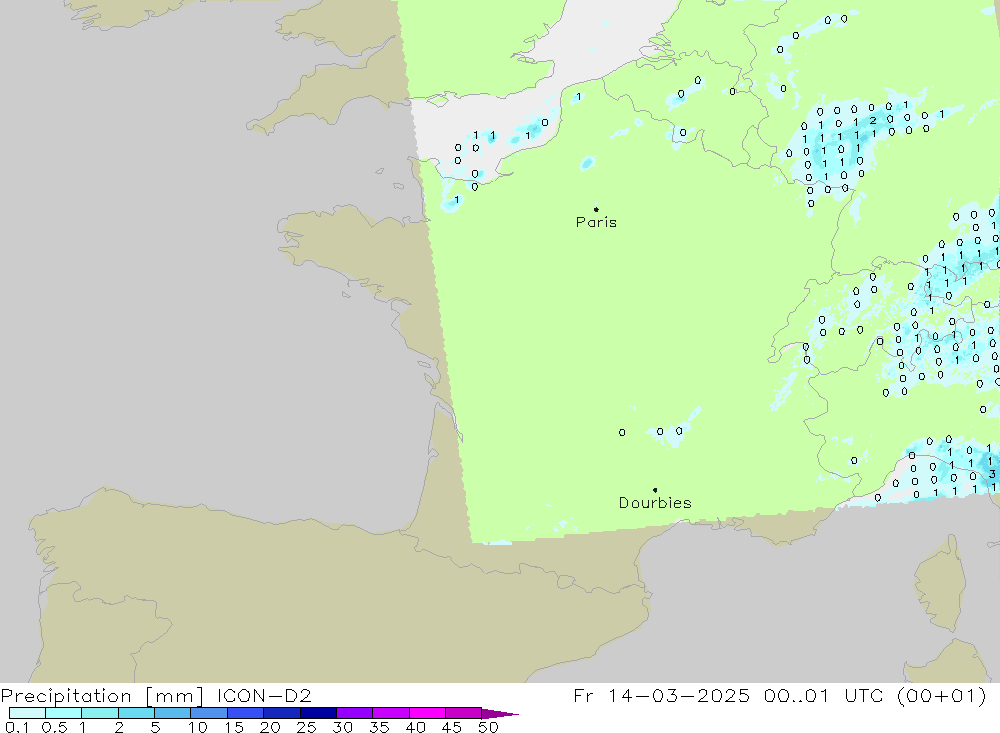Click the '0.1' legend scale label
Image resolution: width=1000 pixels, height=733 pixels.
[17, 727]
